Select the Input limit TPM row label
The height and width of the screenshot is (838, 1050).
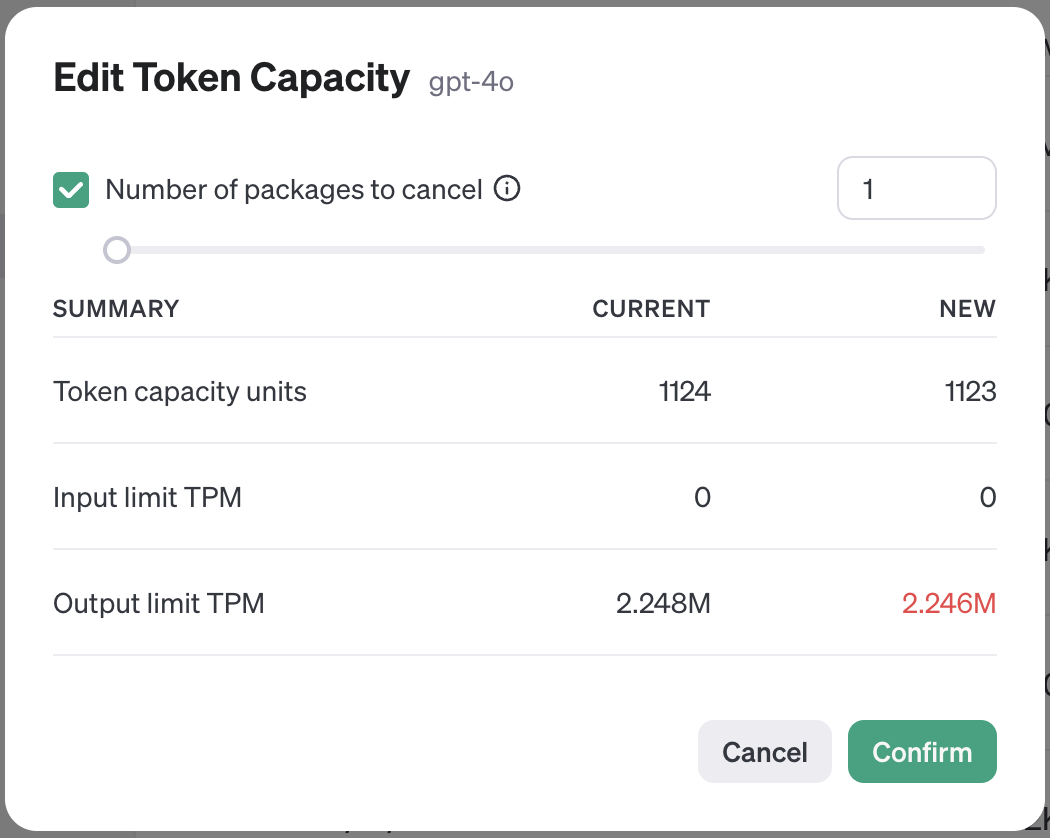tap(147, 497)
